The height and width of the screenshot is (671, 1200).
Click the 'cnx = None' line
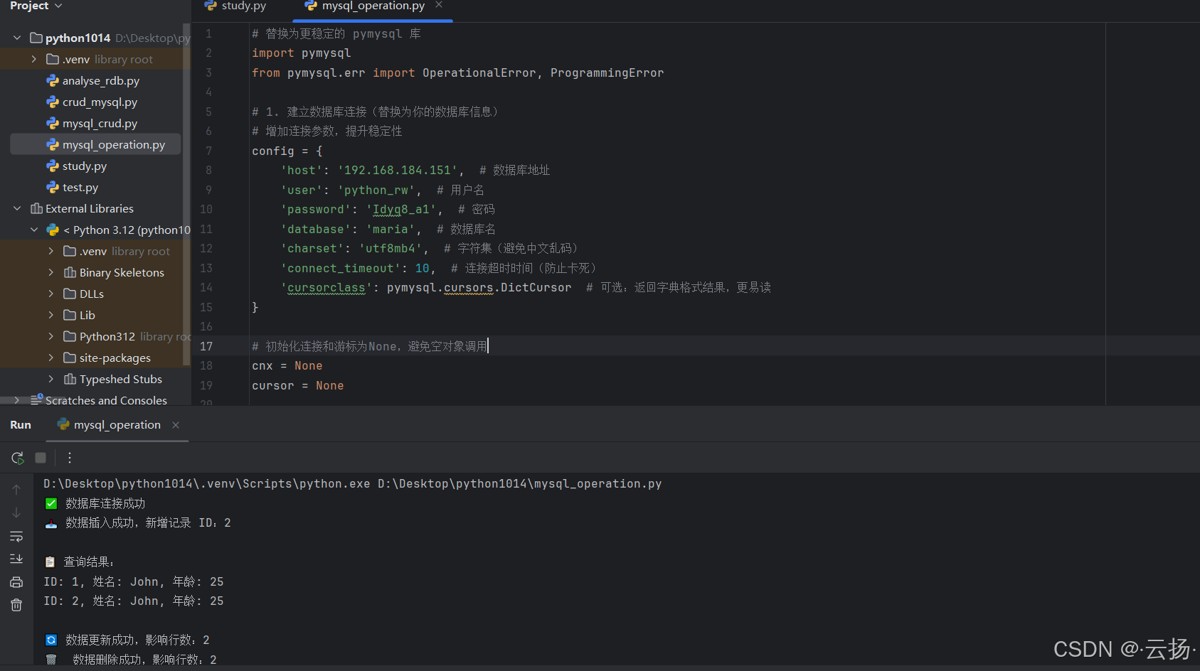pos(287,366)
